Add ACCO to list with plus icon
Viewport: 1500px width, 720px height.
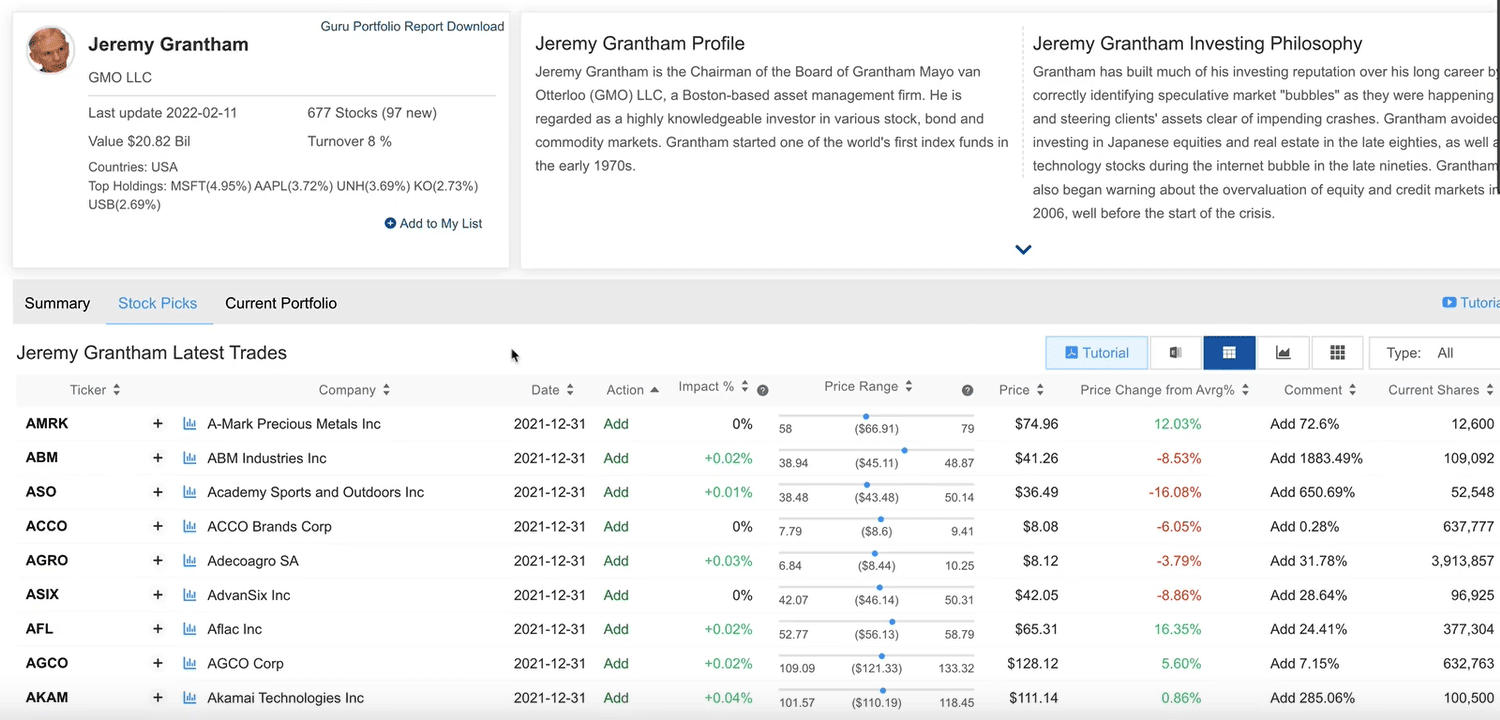(157, 526)
